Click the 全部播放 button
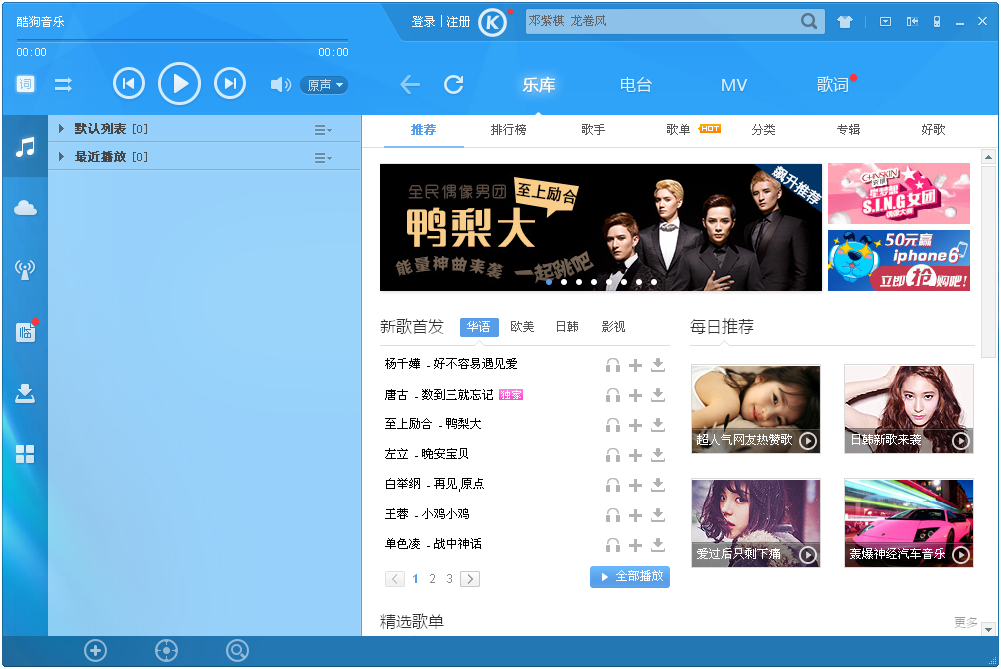This screenshot has height=669, width=1001. (x=630, y=577)
